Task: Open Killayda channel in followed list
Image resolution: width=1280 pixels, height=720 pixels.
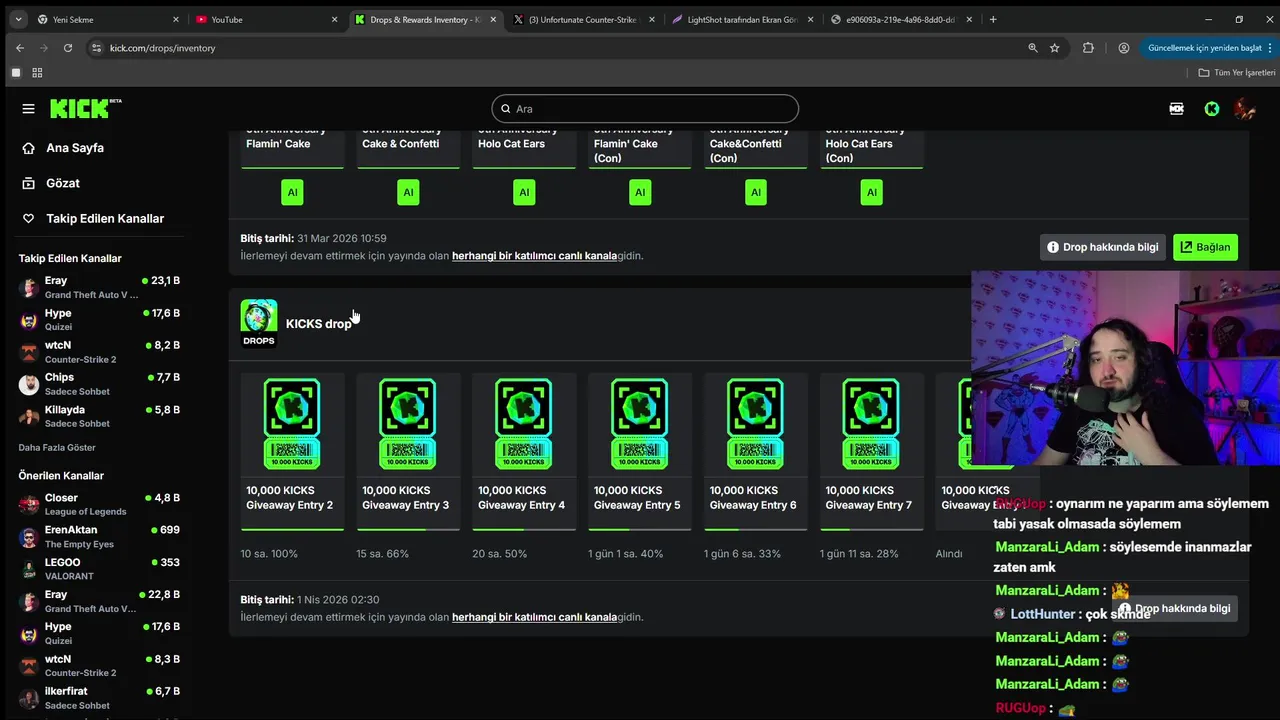Action: 100,416
